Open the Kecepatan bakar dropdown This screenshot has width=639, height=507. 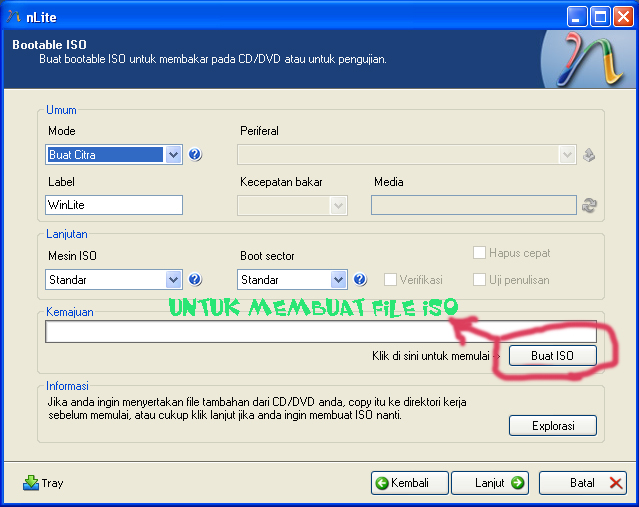tap(292, 205)
